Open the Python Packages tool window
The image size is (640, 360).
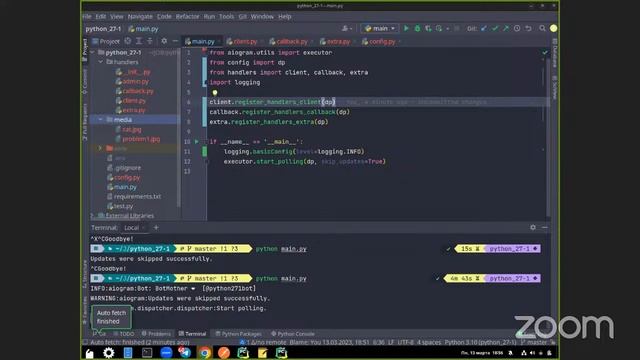[238, 333]
